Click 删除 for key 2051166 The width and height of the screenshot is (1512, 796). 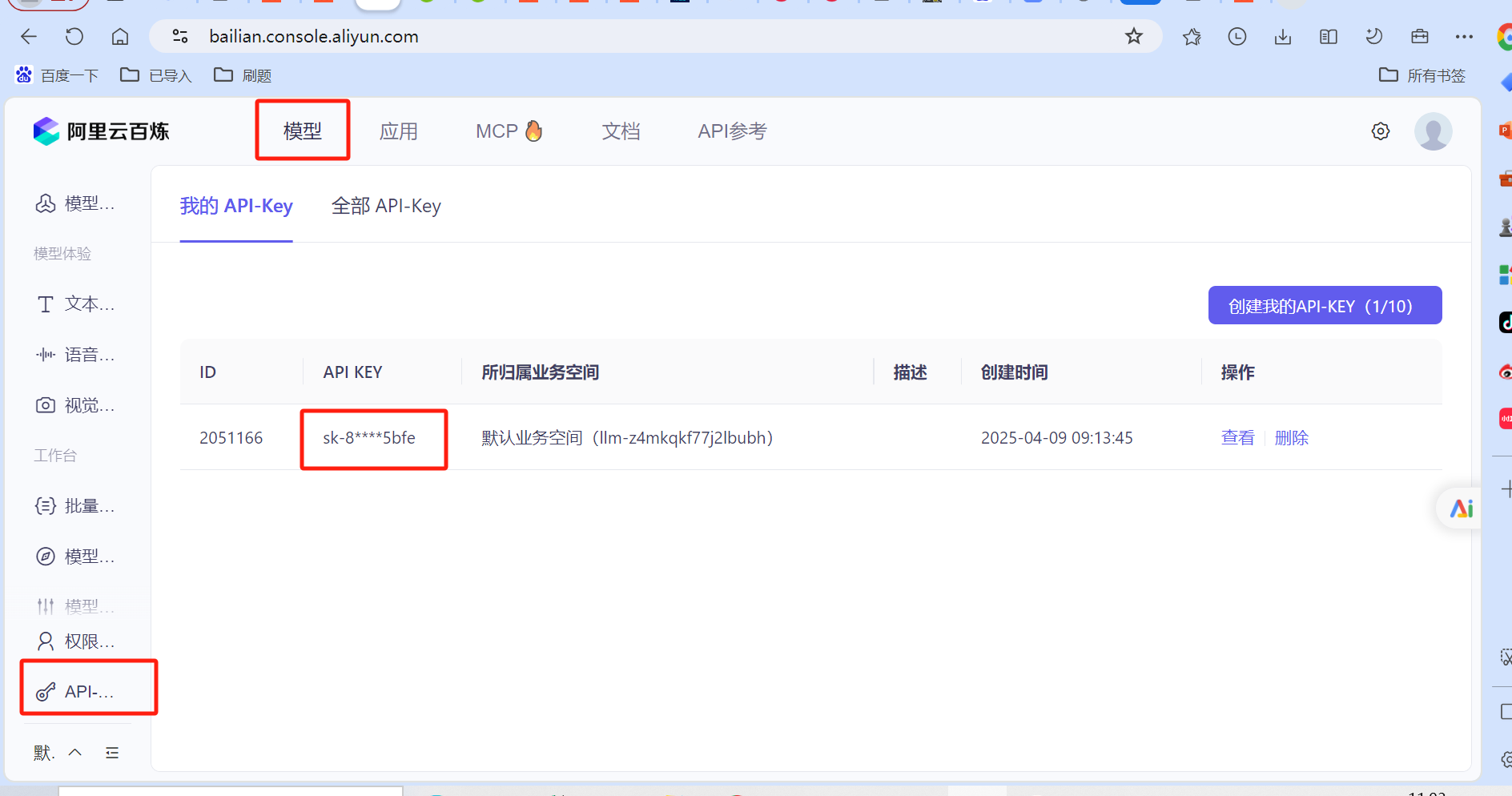tap(1292, 437)
